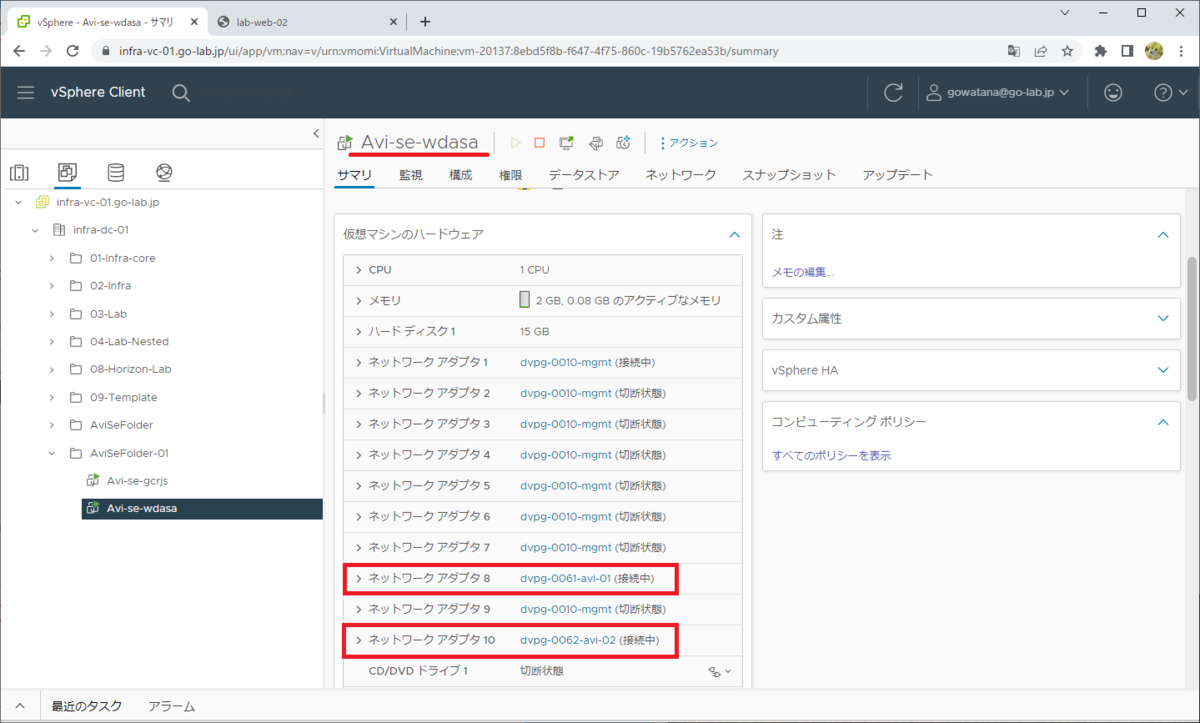Image resolution: width=1200 pixels, height=723 pixels.
Task: Click the translate page icon
Action: click(x=1014, y=50)
